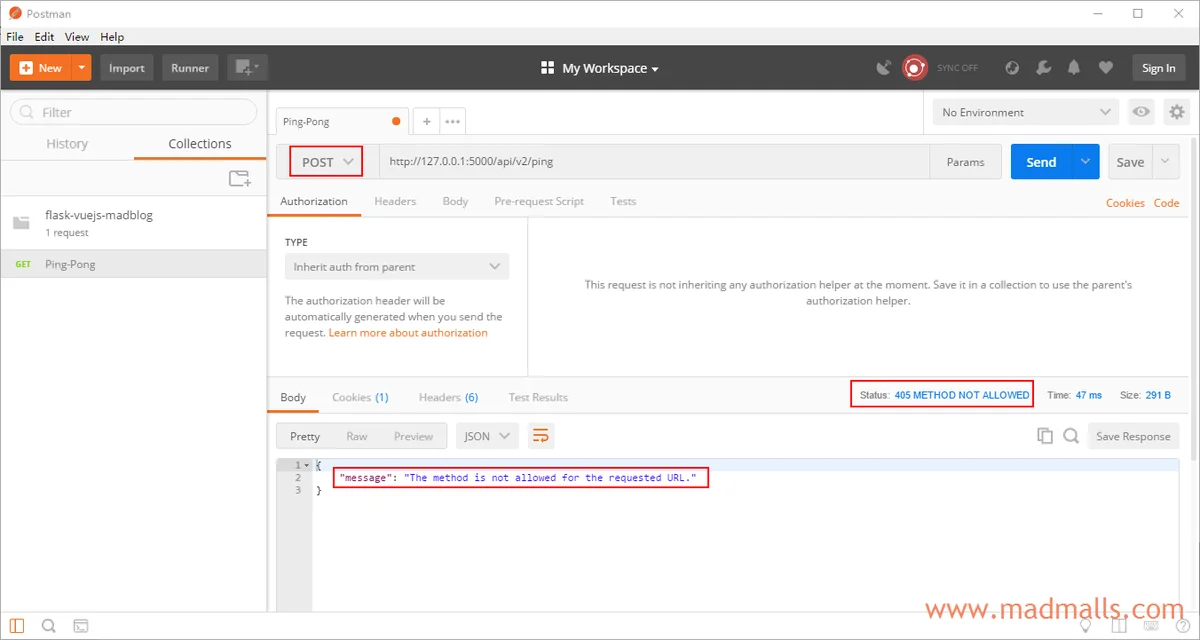Click the globe icon in the header
This screenshot has height=640, width=1200.
click(1012, 68)
